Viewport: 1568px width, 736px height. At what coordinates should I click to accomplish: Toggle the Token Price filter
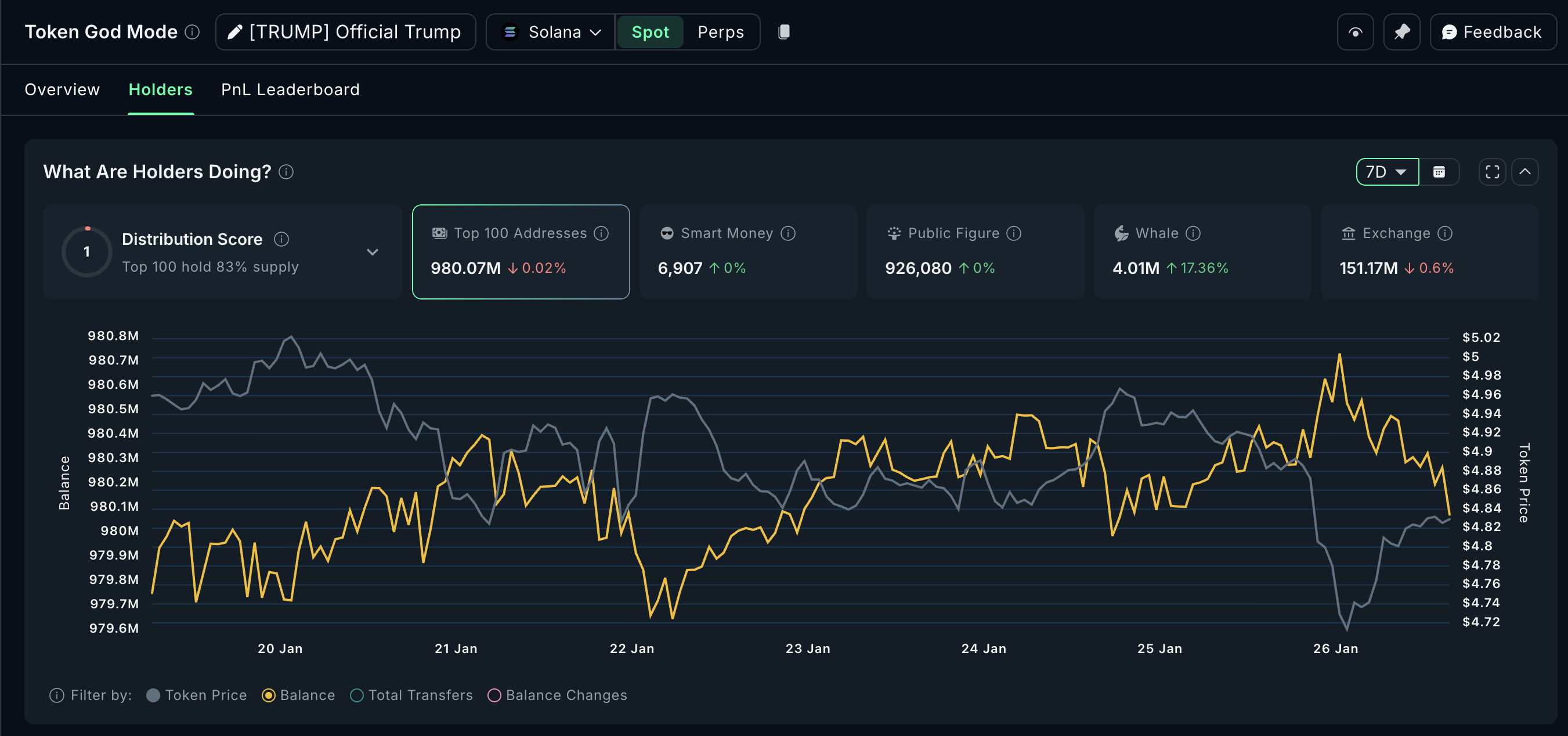153,695
